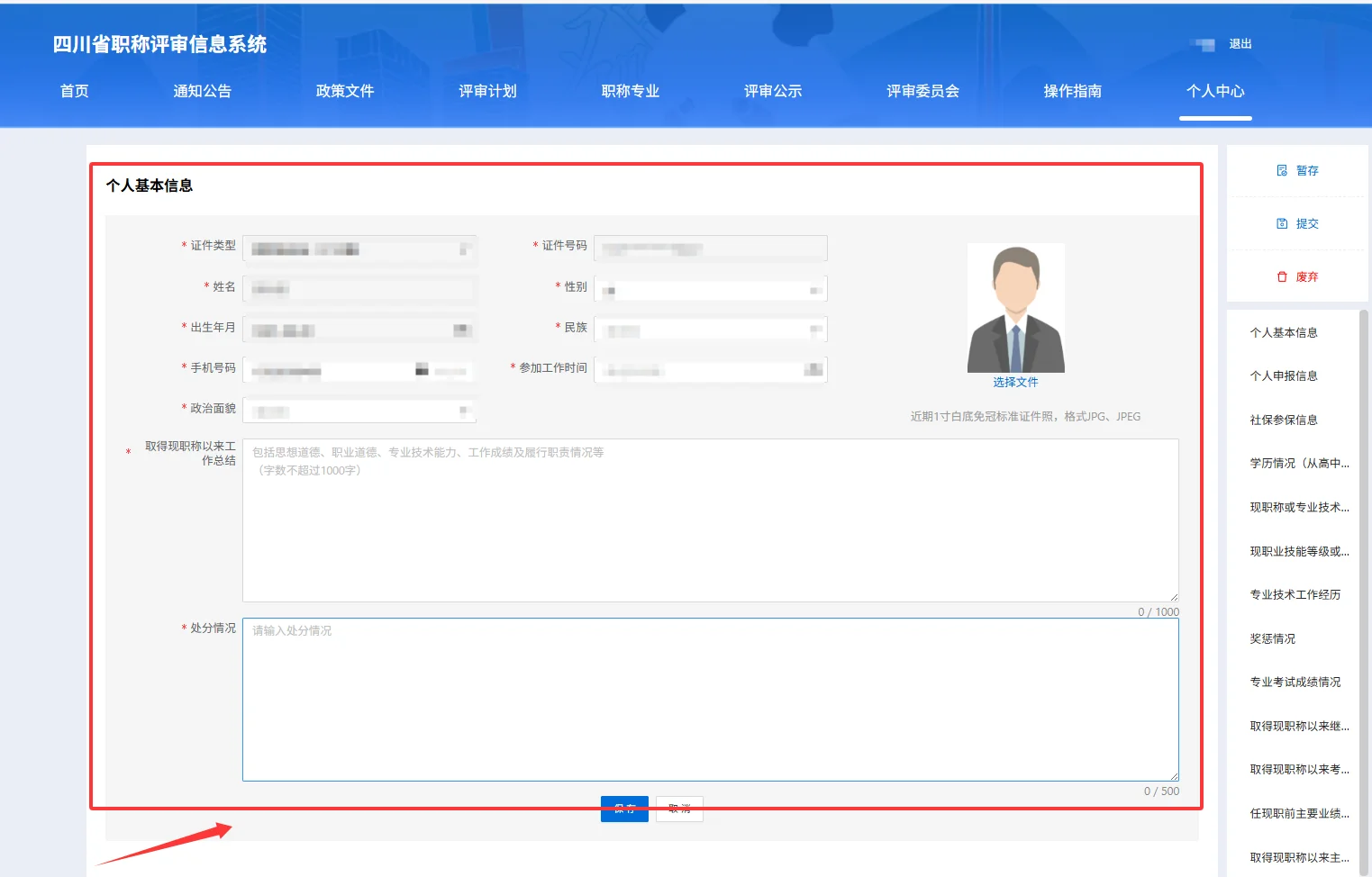Expand the 民族 ethnicity dropdown
The height and width of the screenshot is (877, 1372).
point(815,329)
